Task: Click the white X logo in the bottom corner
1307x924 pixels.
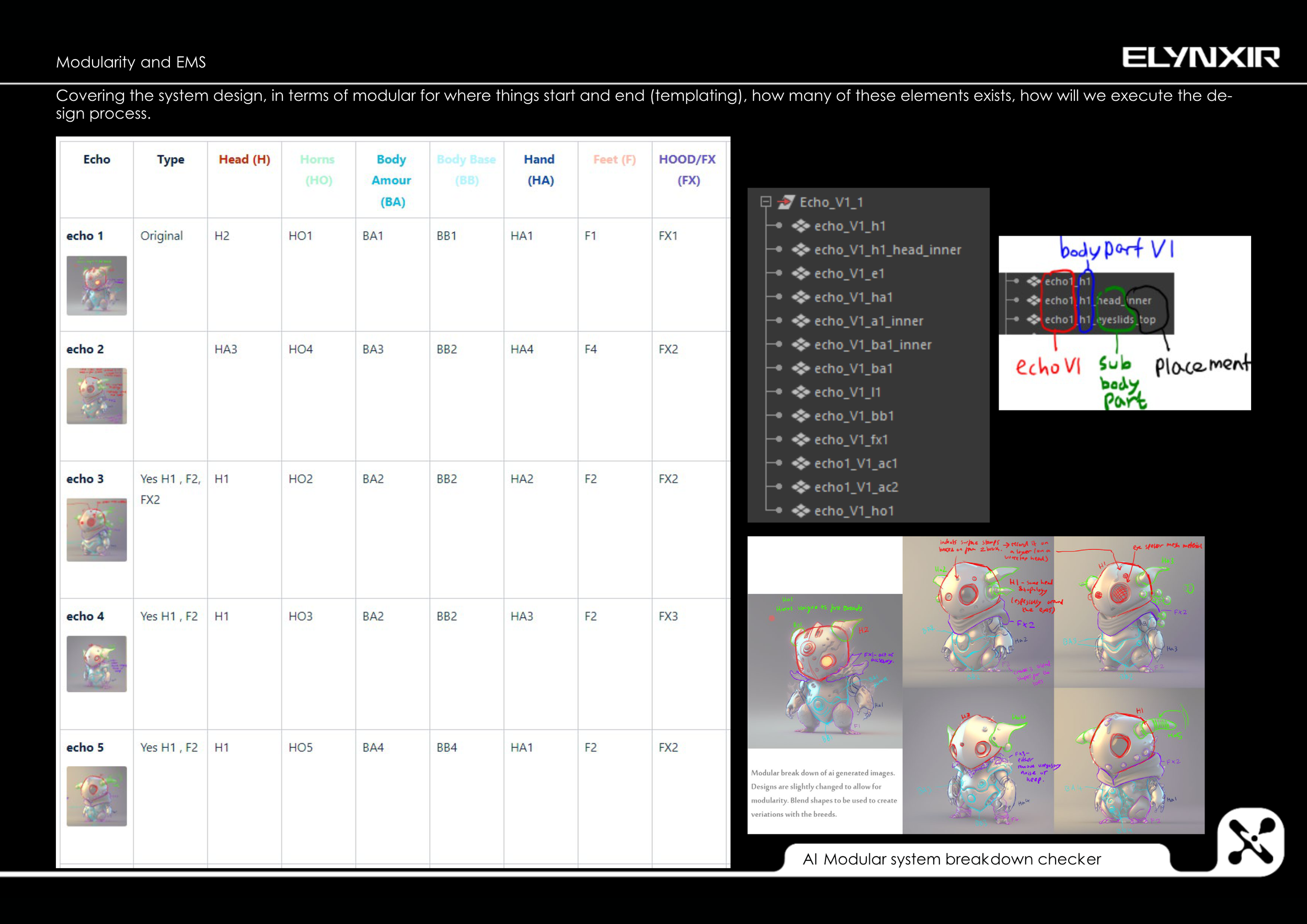Action: (1251, 841)
